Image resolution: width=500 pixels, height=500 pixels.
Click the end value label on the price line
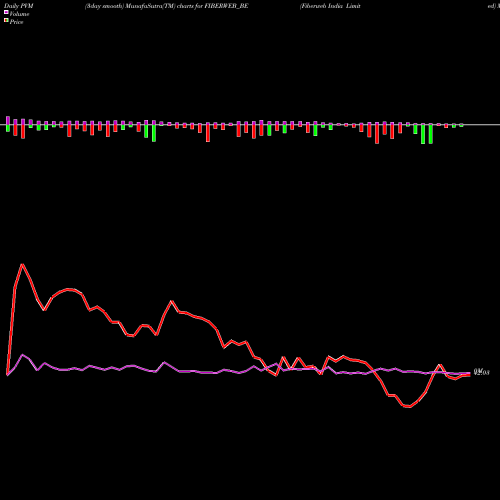481,372
